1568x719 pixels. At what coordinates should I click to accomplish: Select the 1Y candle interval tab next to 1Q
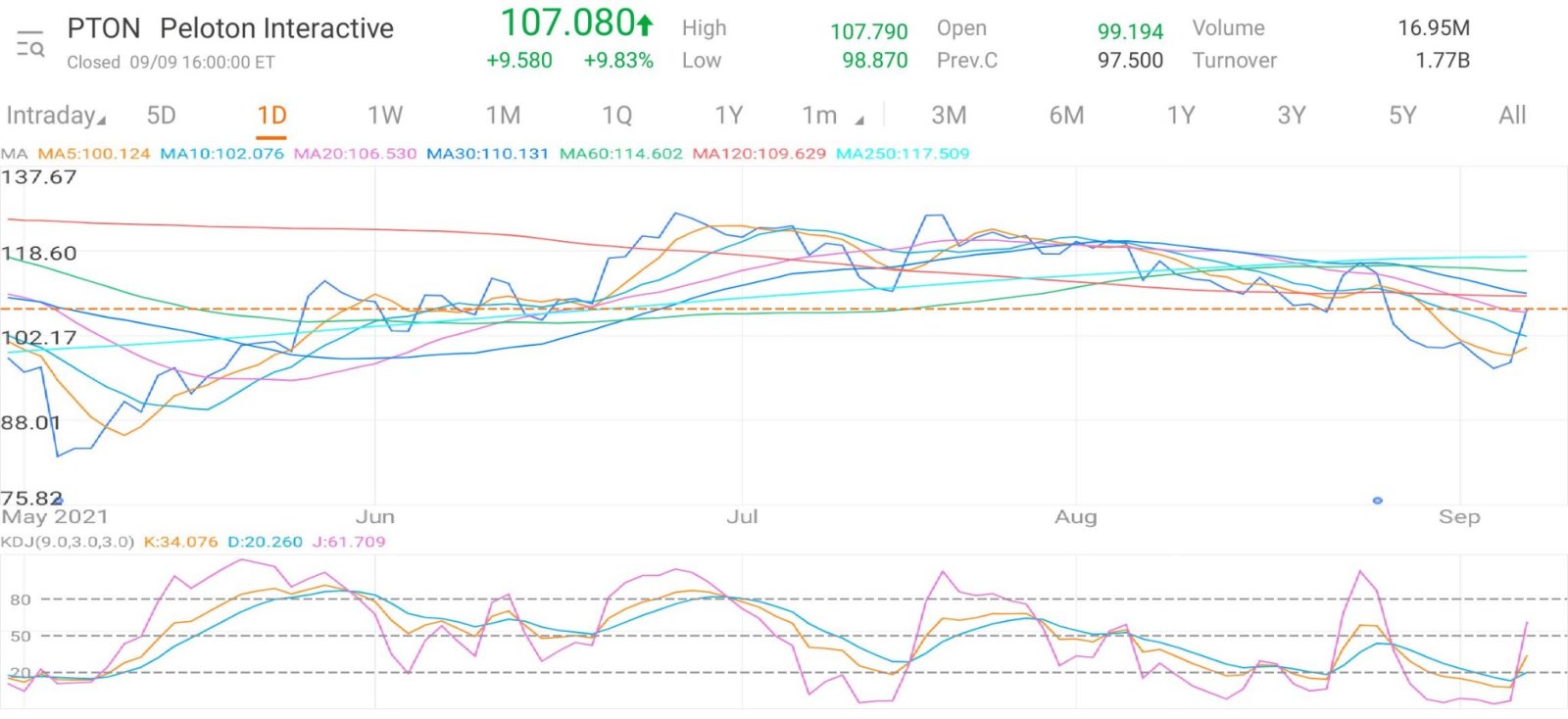click(728, 116)
